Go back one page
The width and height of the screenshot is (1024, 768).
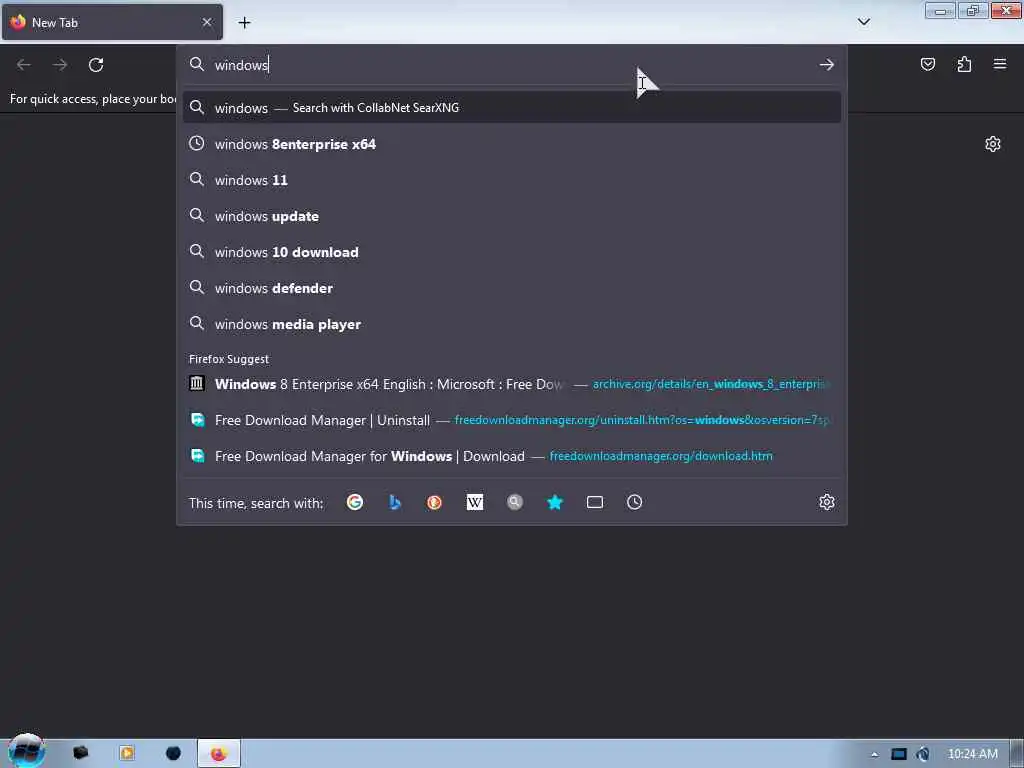click(24, 65)
